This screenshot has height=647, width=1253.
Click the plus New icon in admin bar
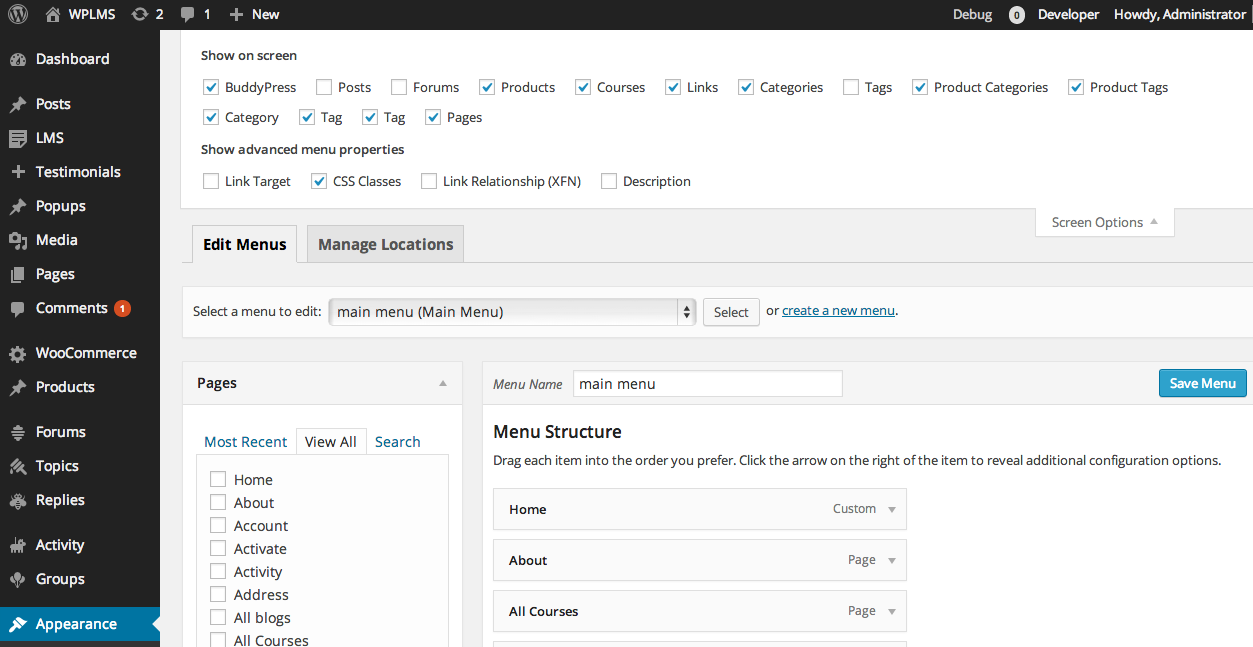coord(236,14)
